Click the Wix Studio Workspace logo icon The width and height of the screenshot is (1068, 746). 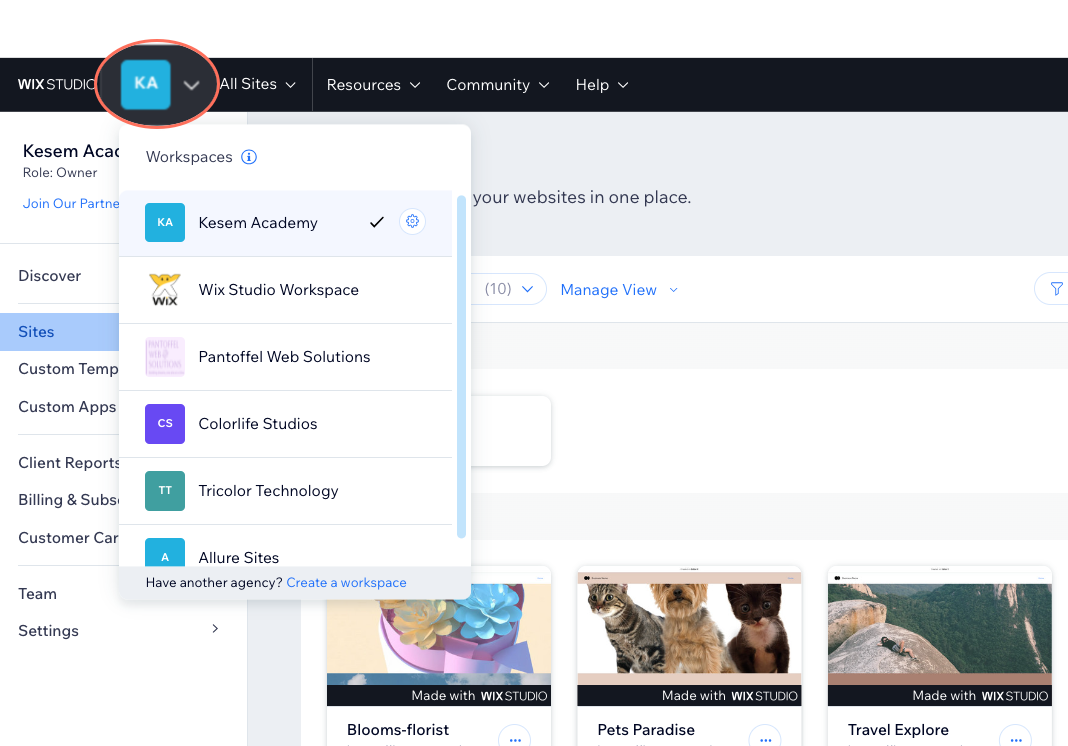165,290
